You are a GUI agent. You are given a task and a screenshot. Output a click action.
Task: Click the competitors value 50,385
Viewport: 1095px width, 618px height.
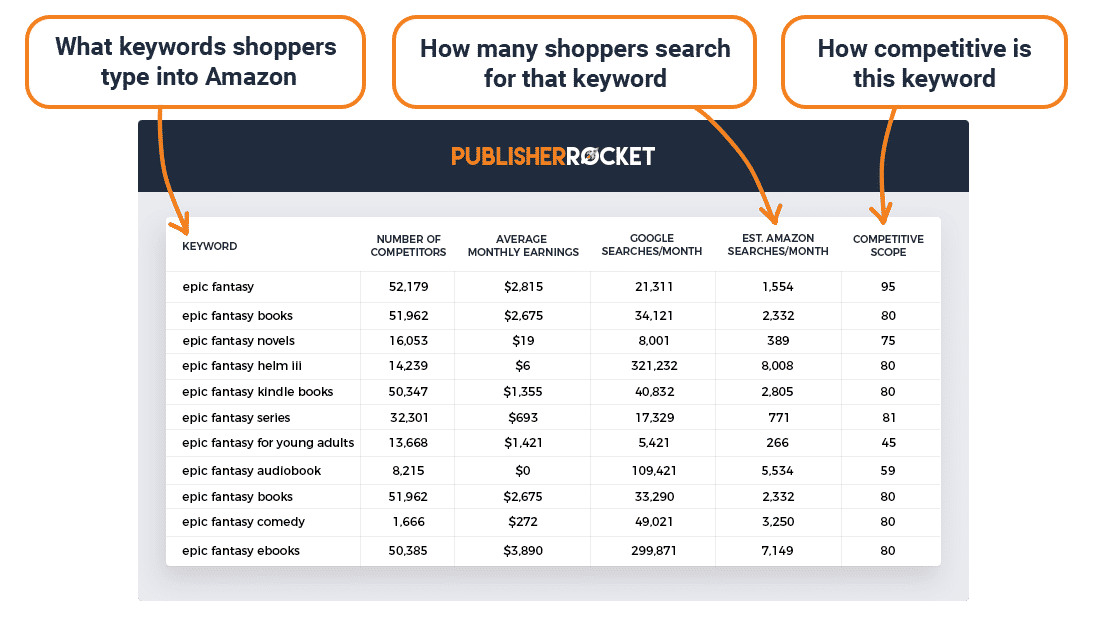click(409, 550)
